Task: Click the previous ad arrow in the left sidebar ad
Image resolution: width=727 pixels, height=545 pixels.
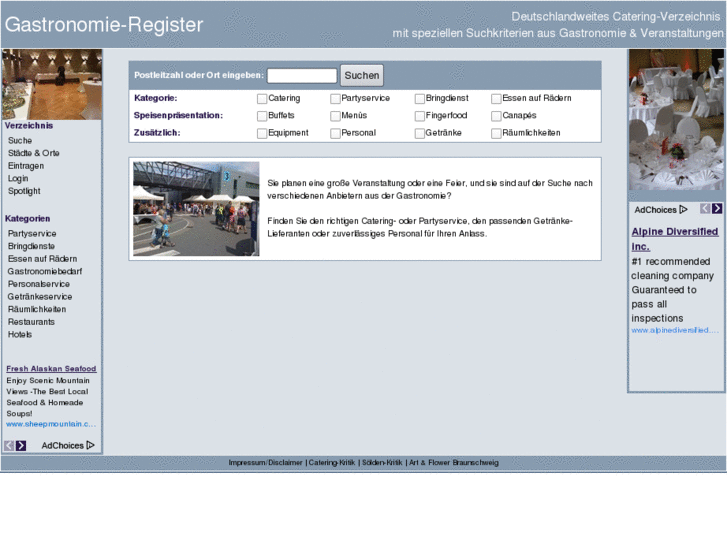Action: point(9,446)
